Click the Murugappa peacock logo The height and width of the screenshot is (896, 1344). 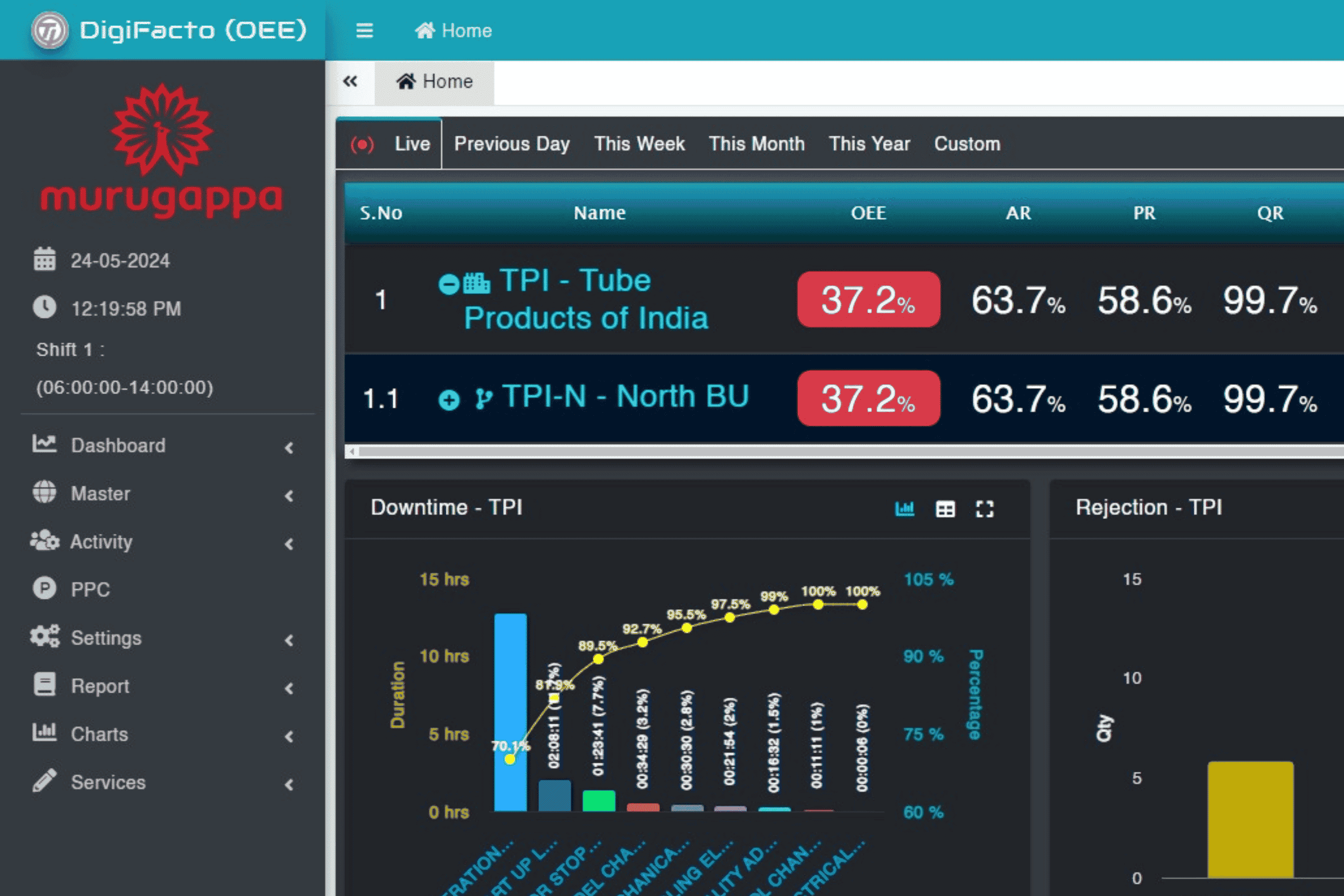161,130
